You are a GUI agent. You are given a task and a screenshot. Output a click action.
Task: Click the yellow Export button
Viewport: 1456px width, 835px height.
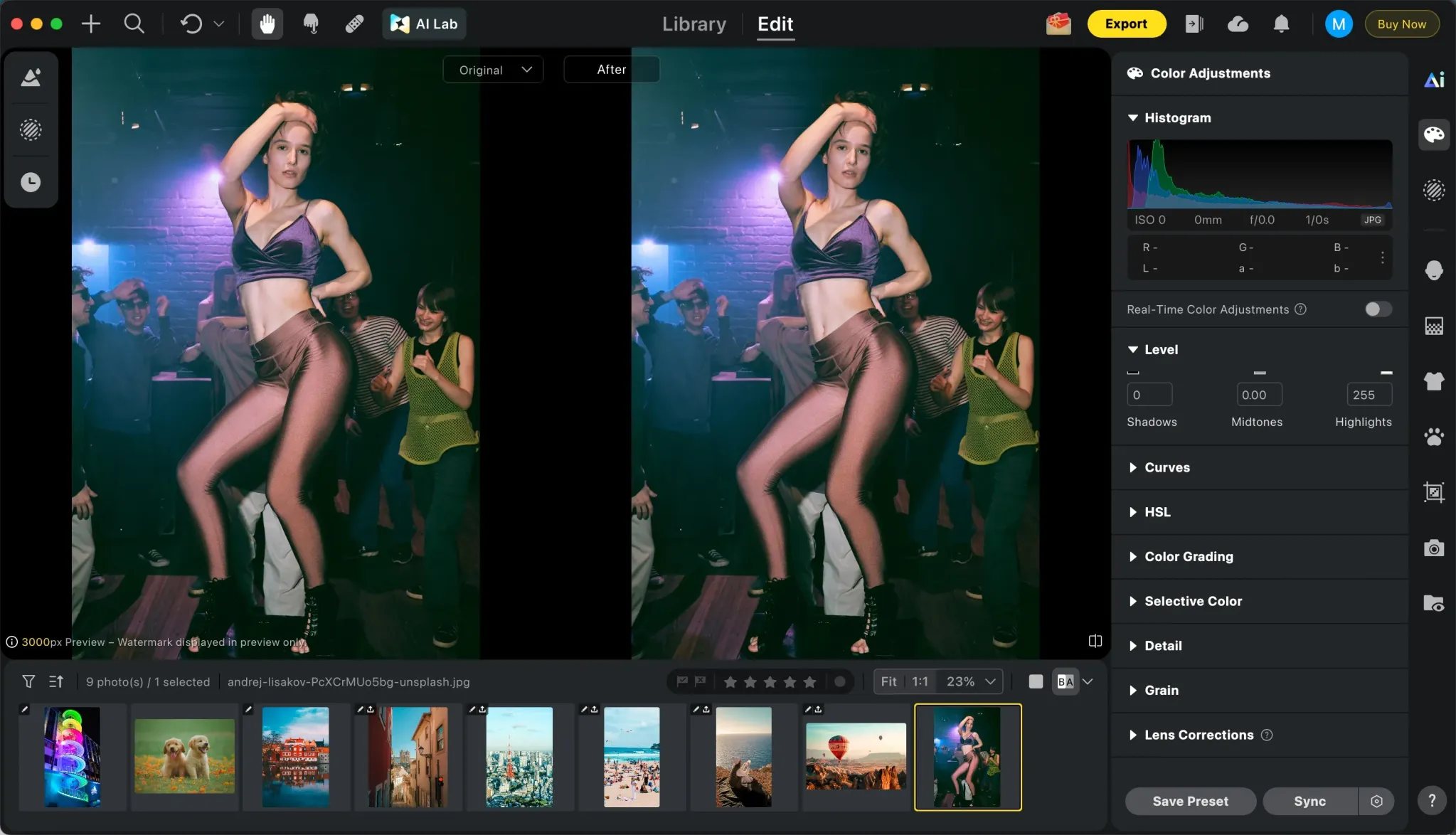click(x=1126, y=24)
